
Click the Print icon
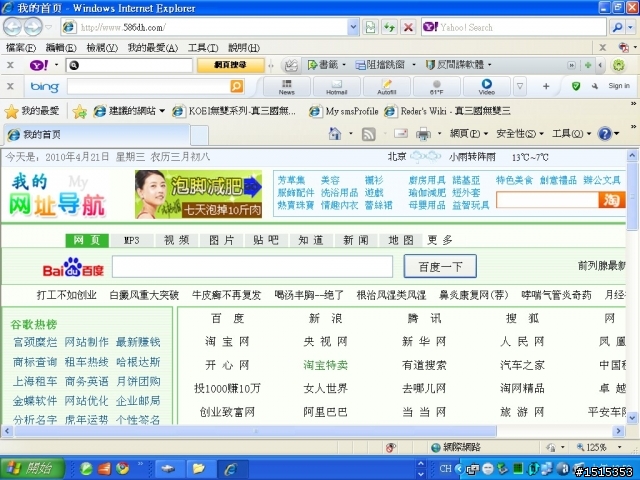(x=423, y=134)
